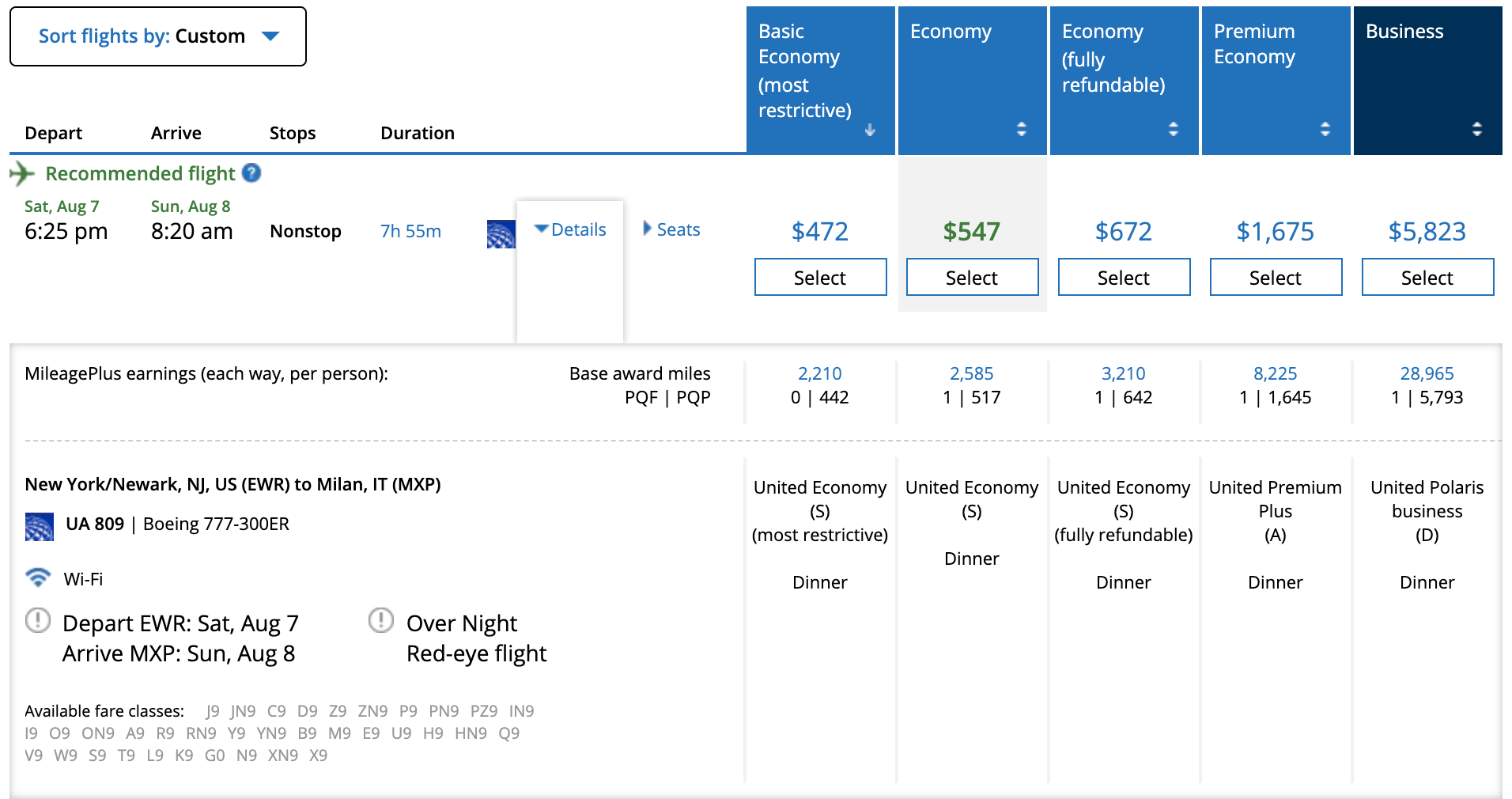Click the 6:25 pm departure time
The image size is (1512, 799).
(x=66, y=232)
